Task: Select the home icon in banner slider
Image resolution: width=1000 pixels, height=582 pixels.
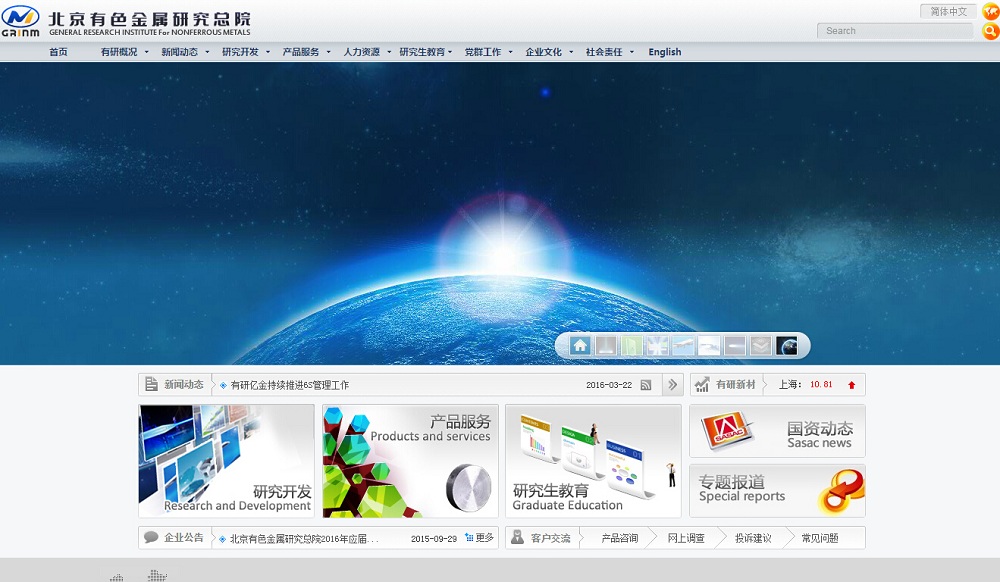Action: [x=580, y=346]
